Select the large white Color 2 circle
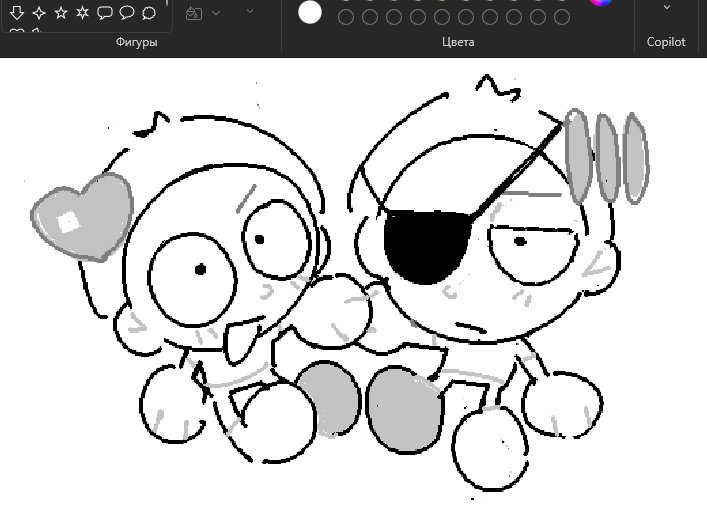This screenshot has height=513, width=707. 310,12
